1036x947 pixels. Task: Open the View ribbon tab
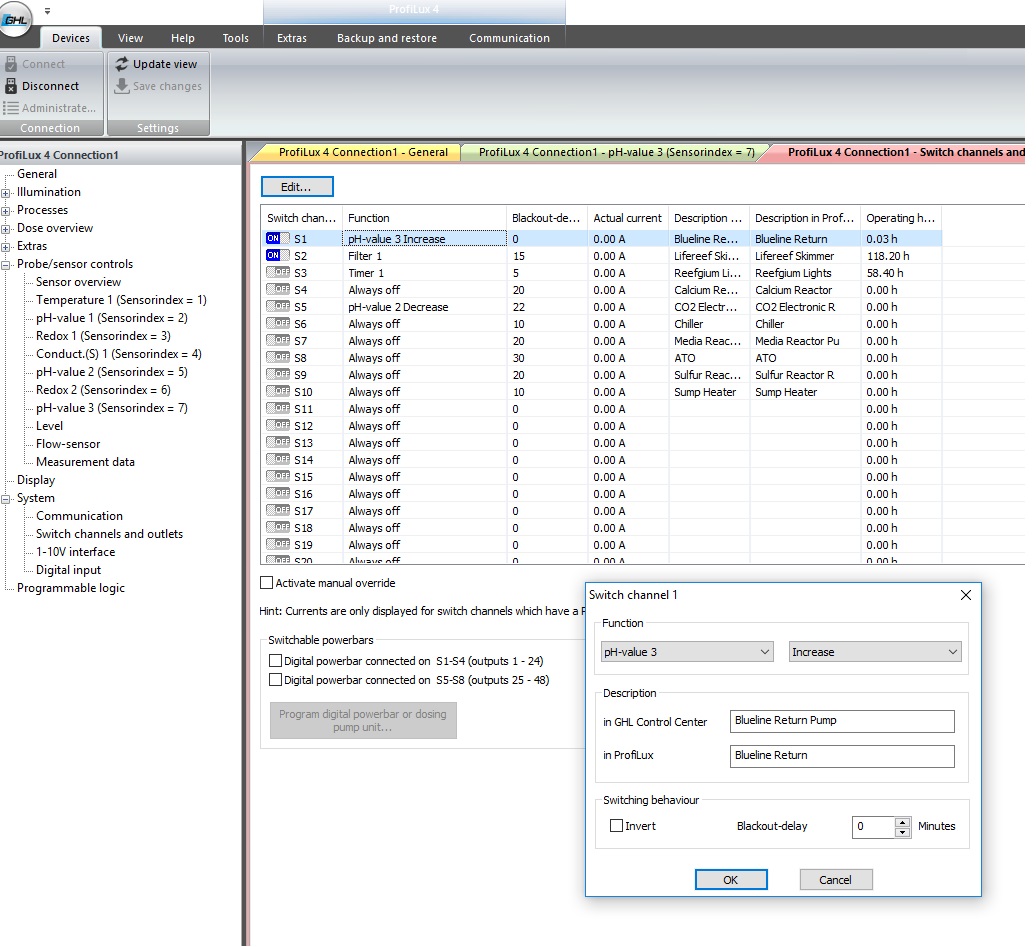[130, 38]
